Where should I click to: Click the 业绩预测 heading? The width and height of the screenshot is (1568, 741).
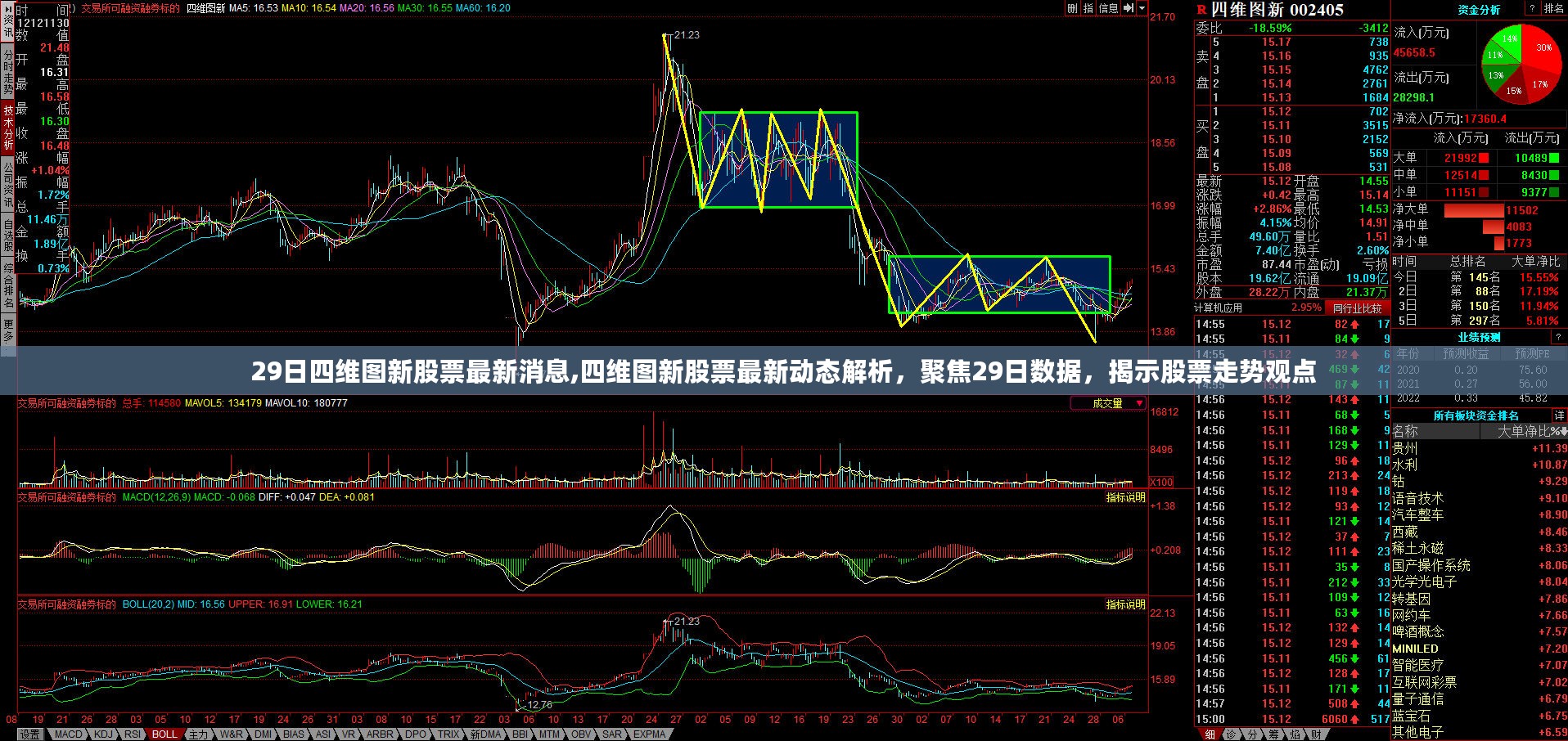(1479, 337)
